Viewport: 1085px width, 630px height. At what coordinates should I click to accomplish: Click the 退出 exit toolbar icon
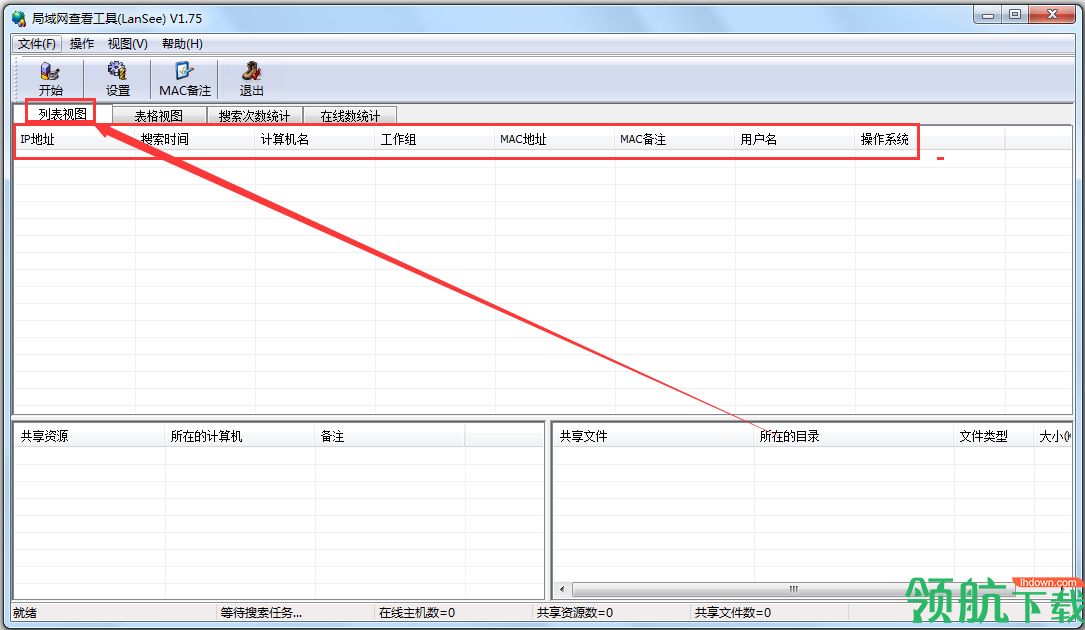pyautogui.click(x=251, y=79)
